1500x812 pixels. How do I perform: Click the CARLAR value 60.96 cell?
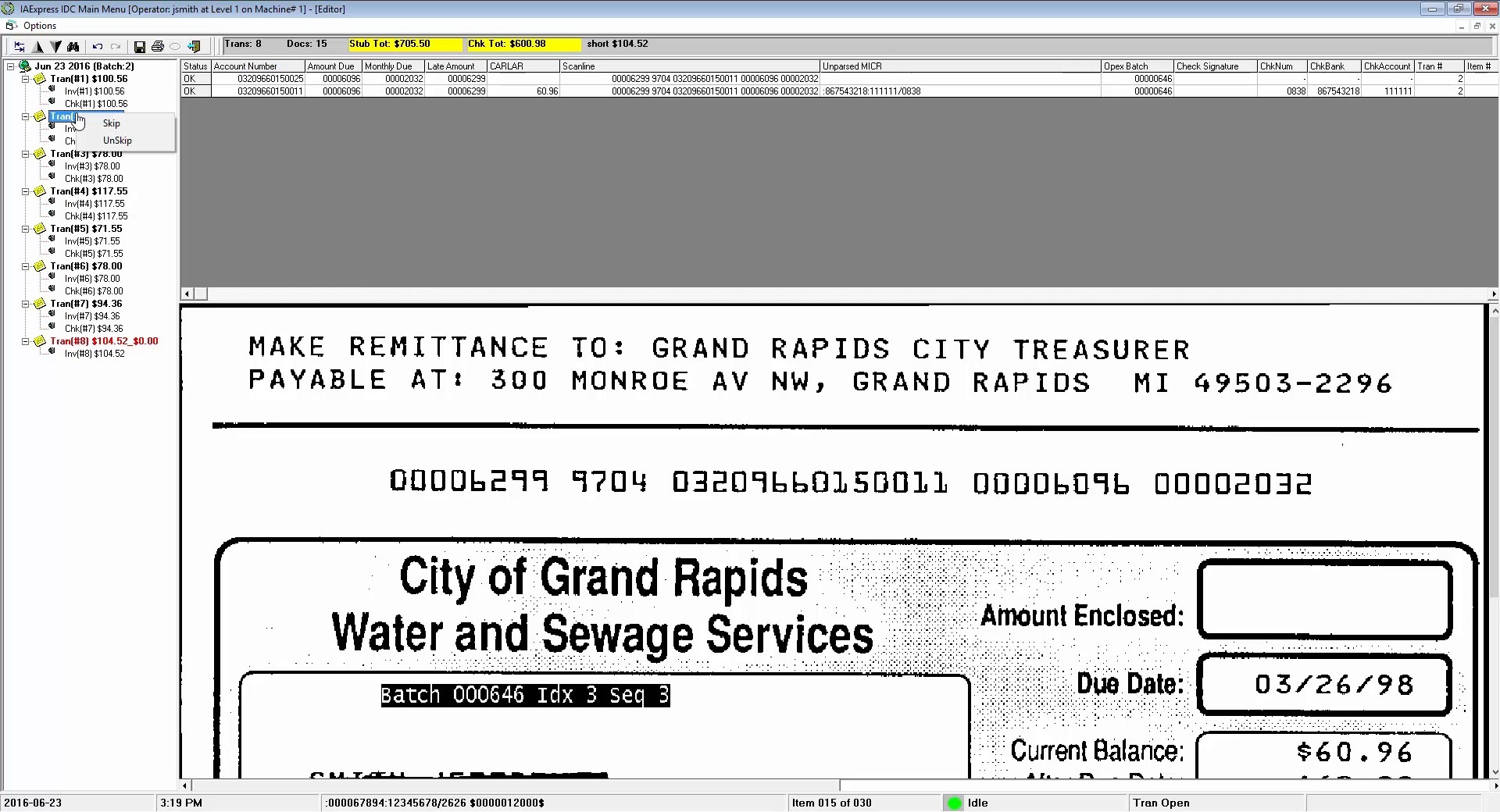[x=523, y=91]
